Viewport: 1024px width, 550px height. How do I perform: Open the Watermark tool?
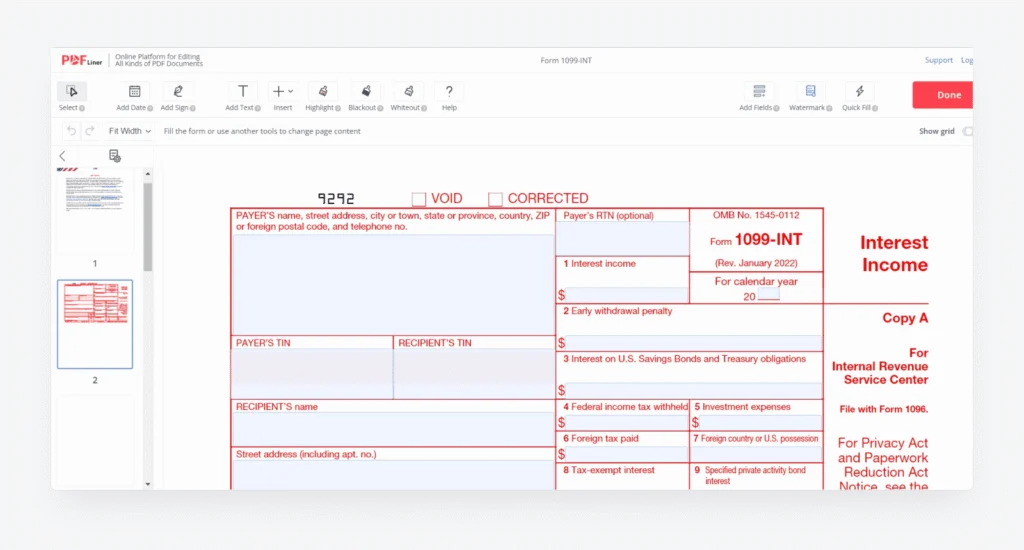[810, 91]
